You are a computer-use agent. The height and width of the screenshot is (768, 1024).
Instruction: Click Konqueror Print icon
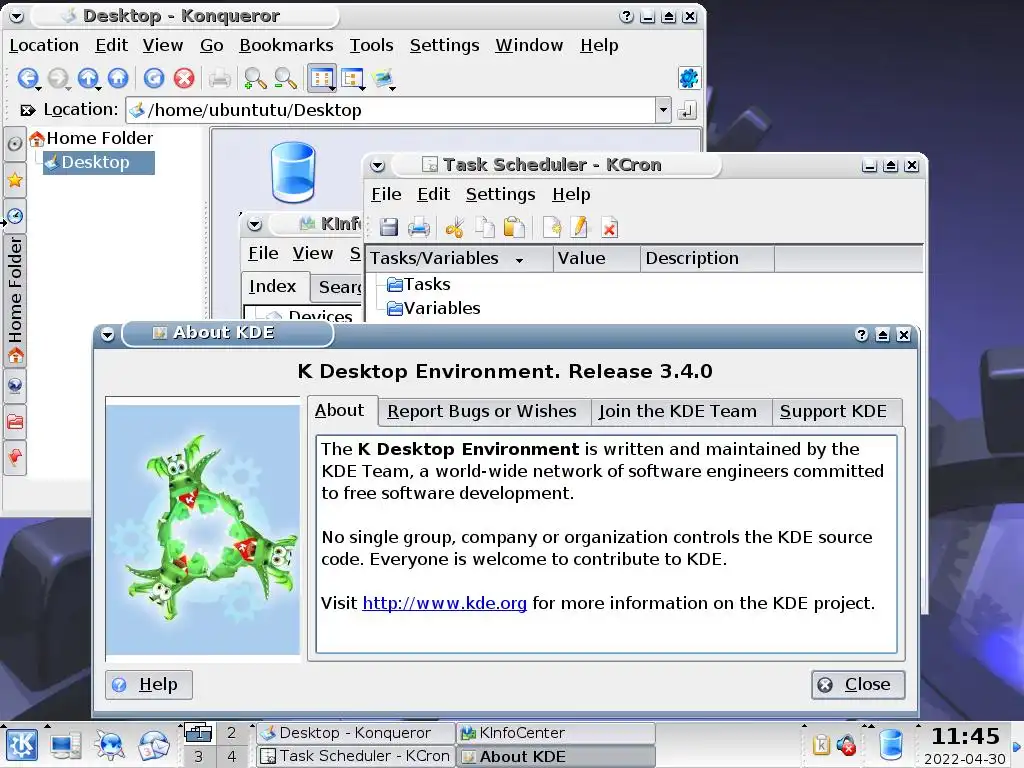(x=220, y=78)
